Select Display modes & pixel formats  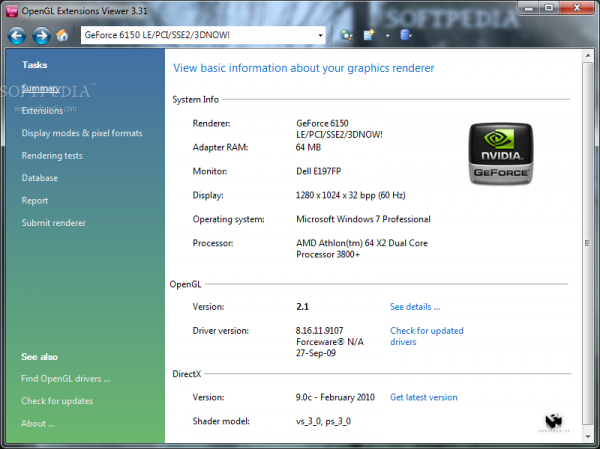[x=82, y=133]
